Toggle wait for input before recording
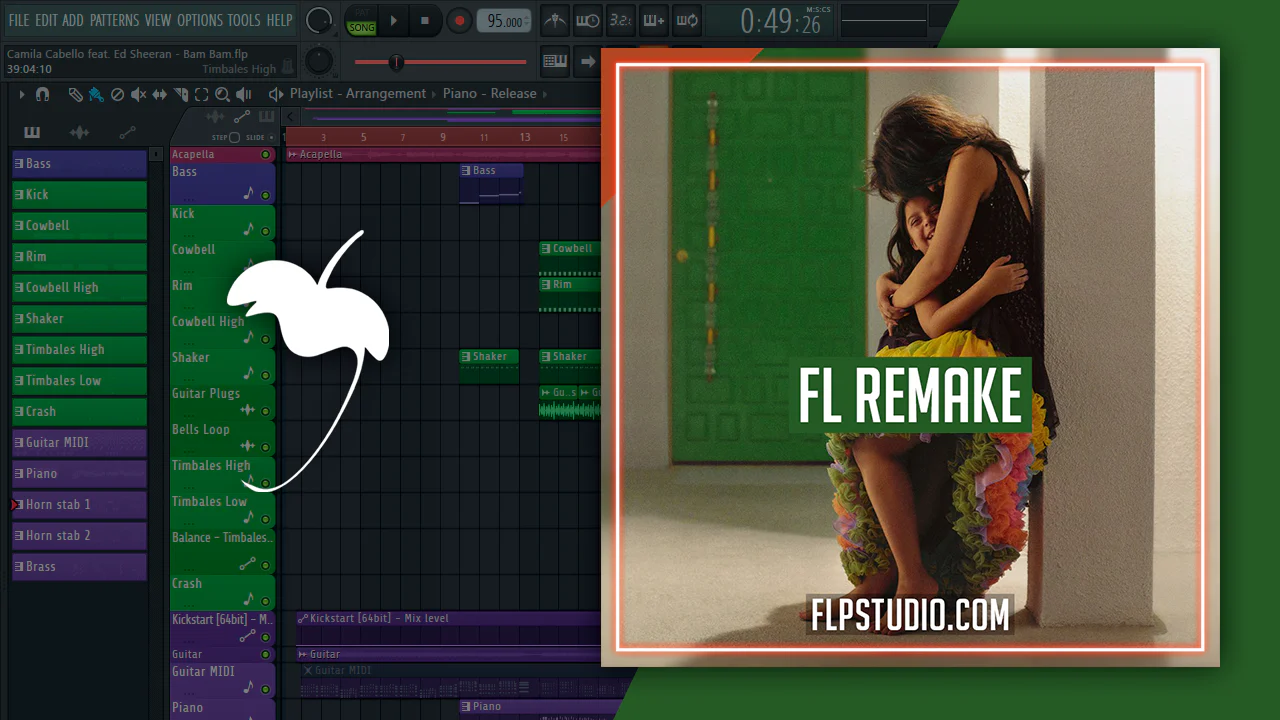This screenshot has width=1280, height=720. [588, 20]
